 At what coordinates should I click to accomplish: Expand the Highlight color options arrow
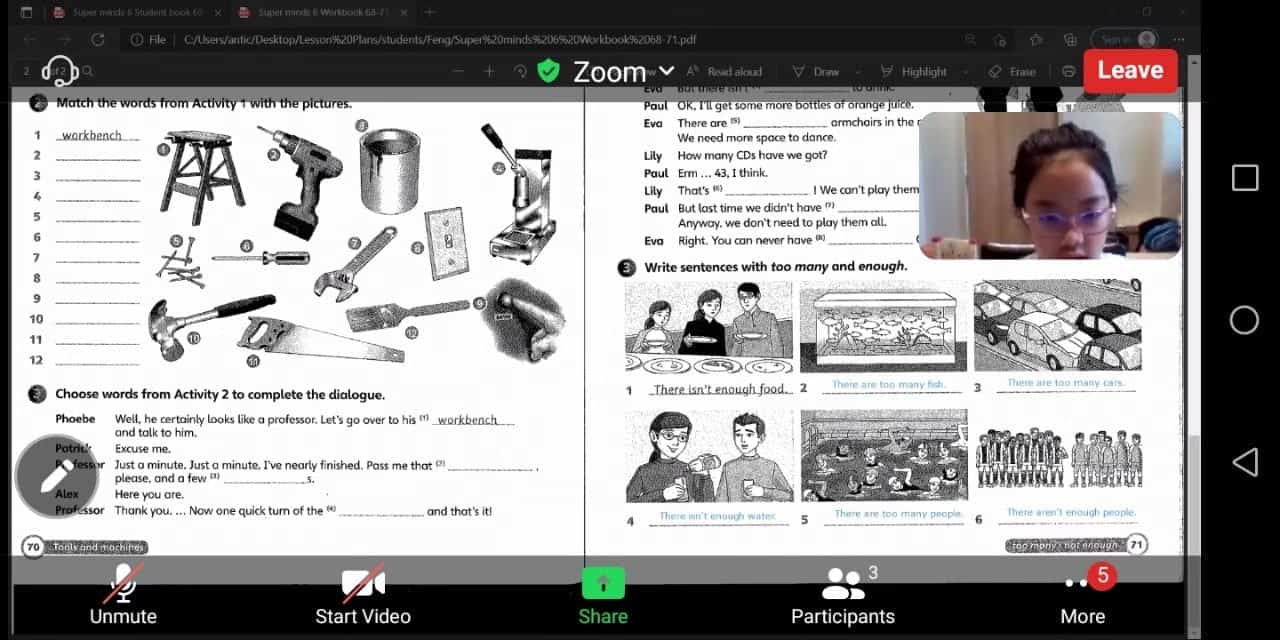(x=965, y=71)
